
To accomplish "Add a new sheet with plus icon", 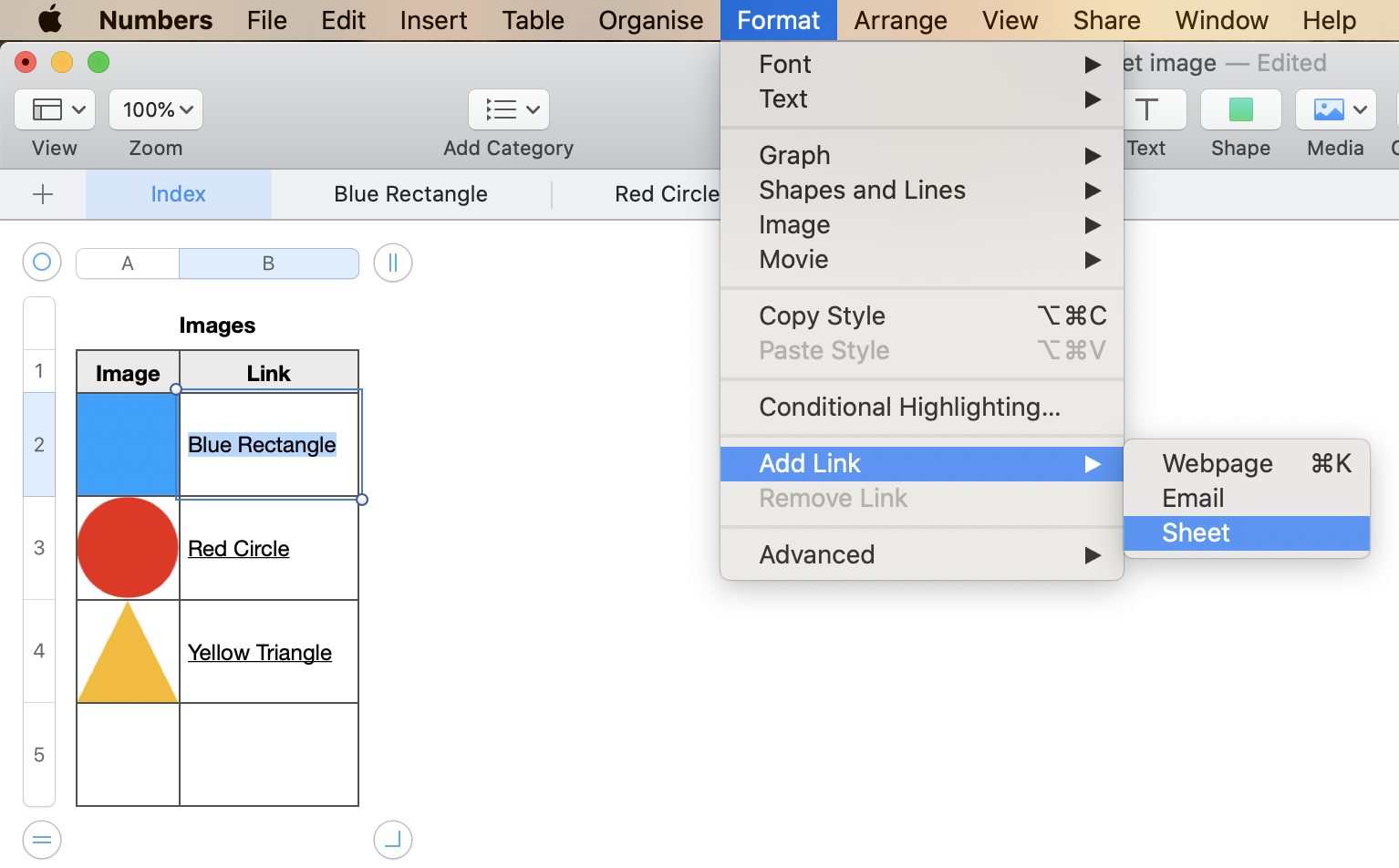I will click(43, 194).
